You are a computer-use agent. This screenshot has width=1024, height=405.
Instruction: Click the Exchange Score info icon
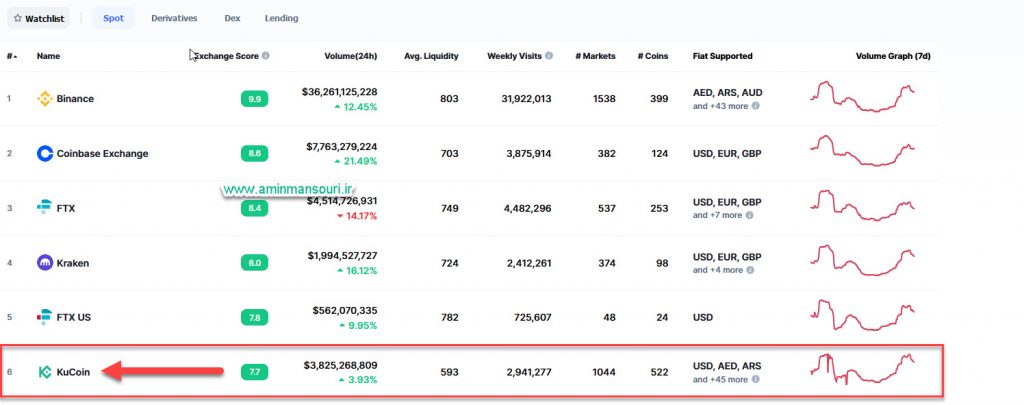(x=265, y=56)
